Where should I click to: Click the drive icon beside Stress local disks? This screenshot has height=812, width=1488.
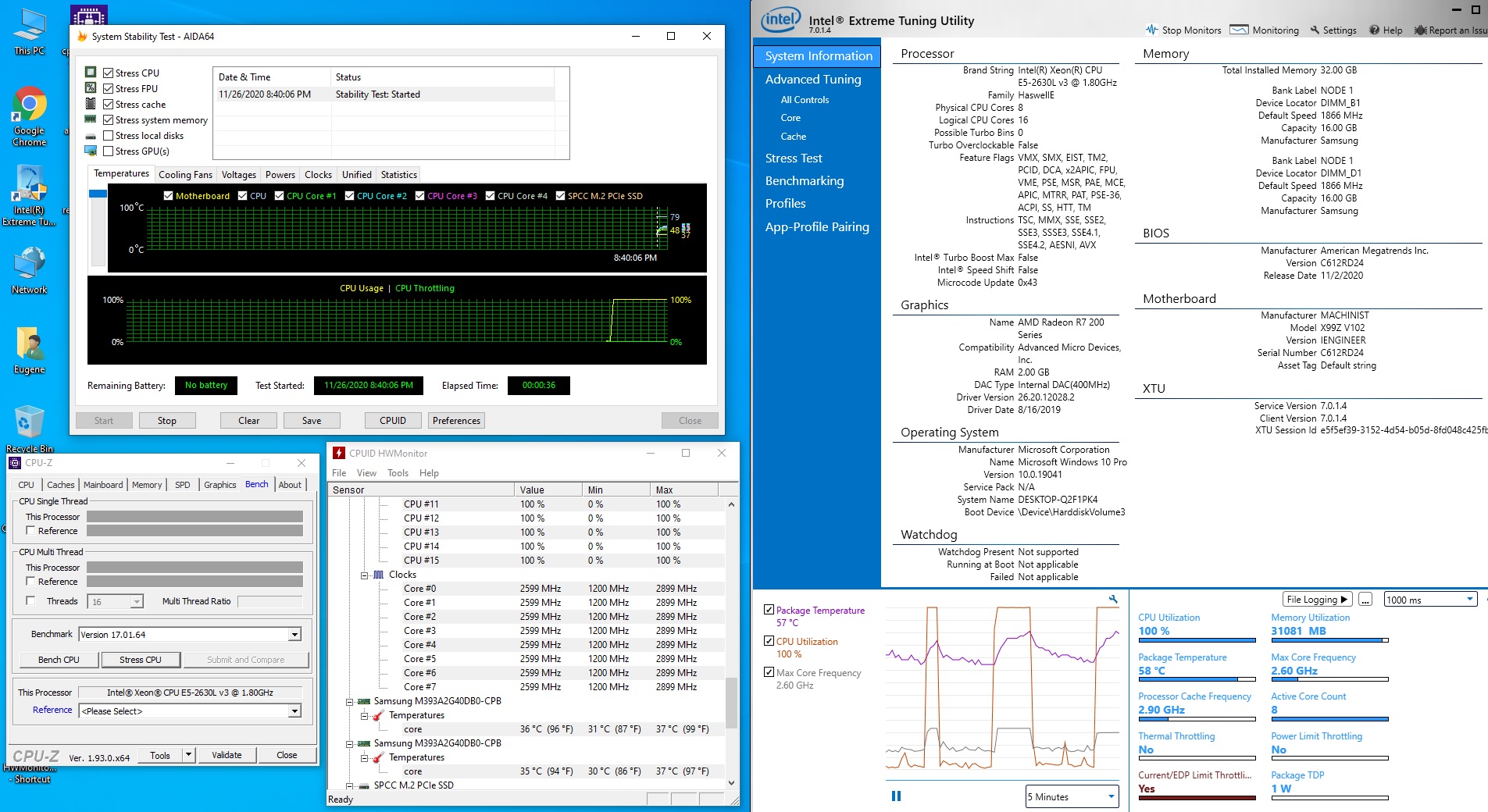pos(91,136)
